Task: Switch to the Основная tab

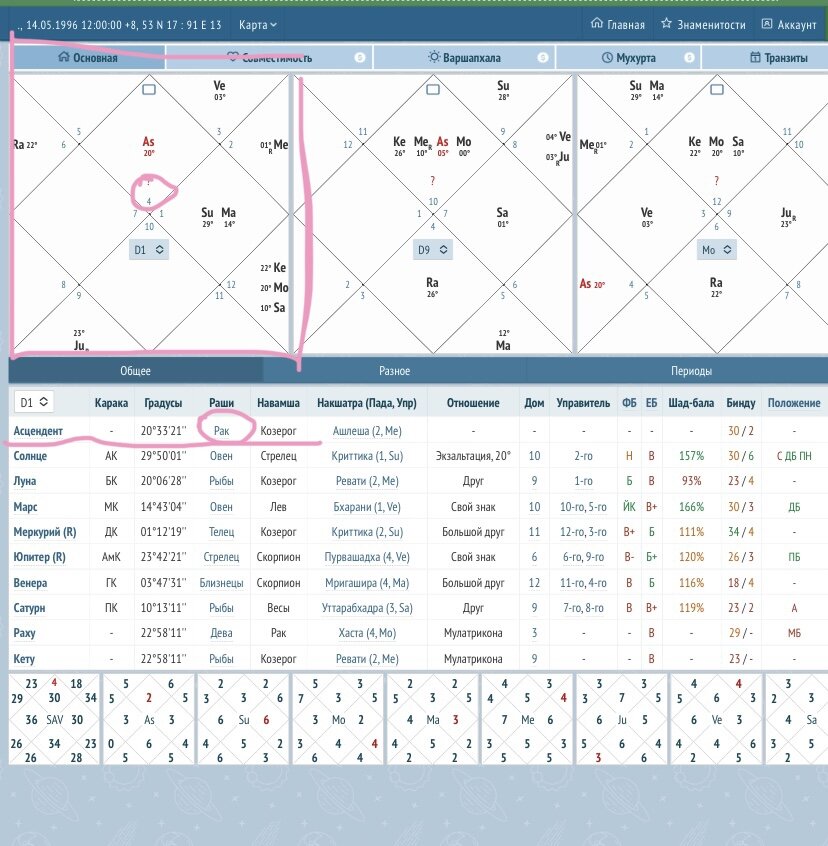Action: [88, 58]
